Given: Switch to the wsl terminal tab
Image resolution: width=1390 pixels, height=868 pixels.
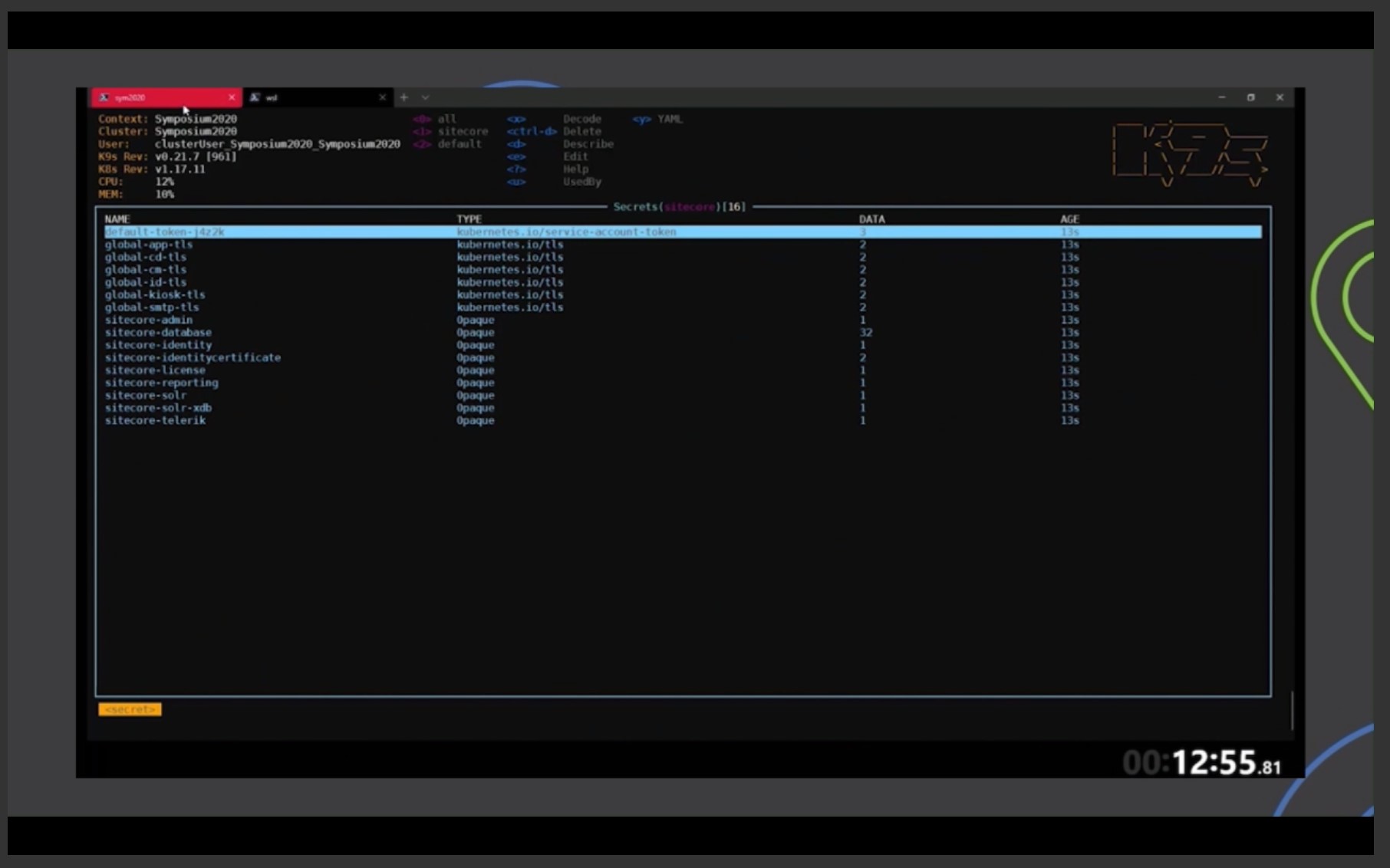Looking at the screenshot, I should 318,97.
